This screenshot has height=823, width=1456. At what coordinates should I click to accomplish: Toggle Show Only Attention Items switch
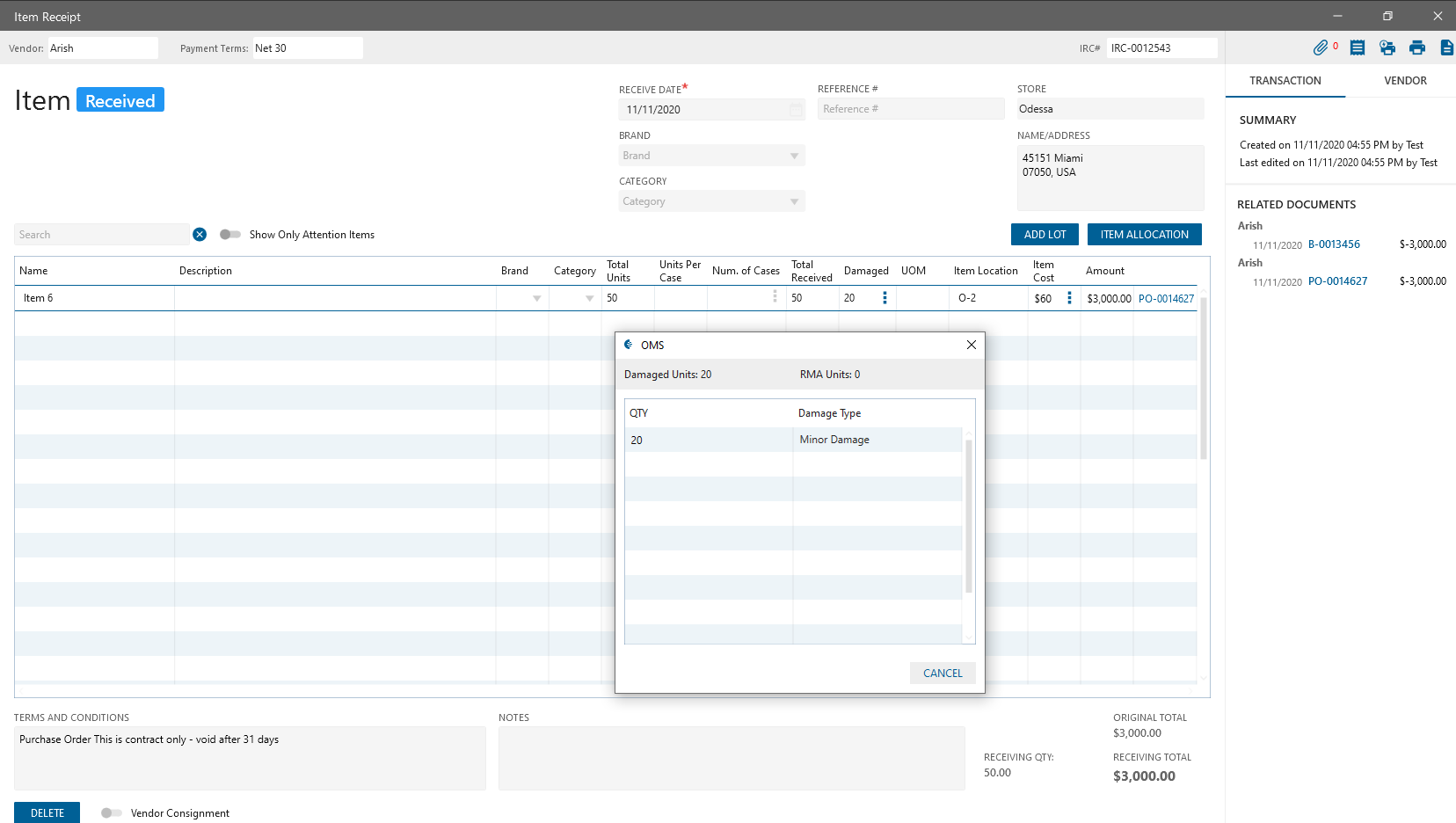point(230,235)
